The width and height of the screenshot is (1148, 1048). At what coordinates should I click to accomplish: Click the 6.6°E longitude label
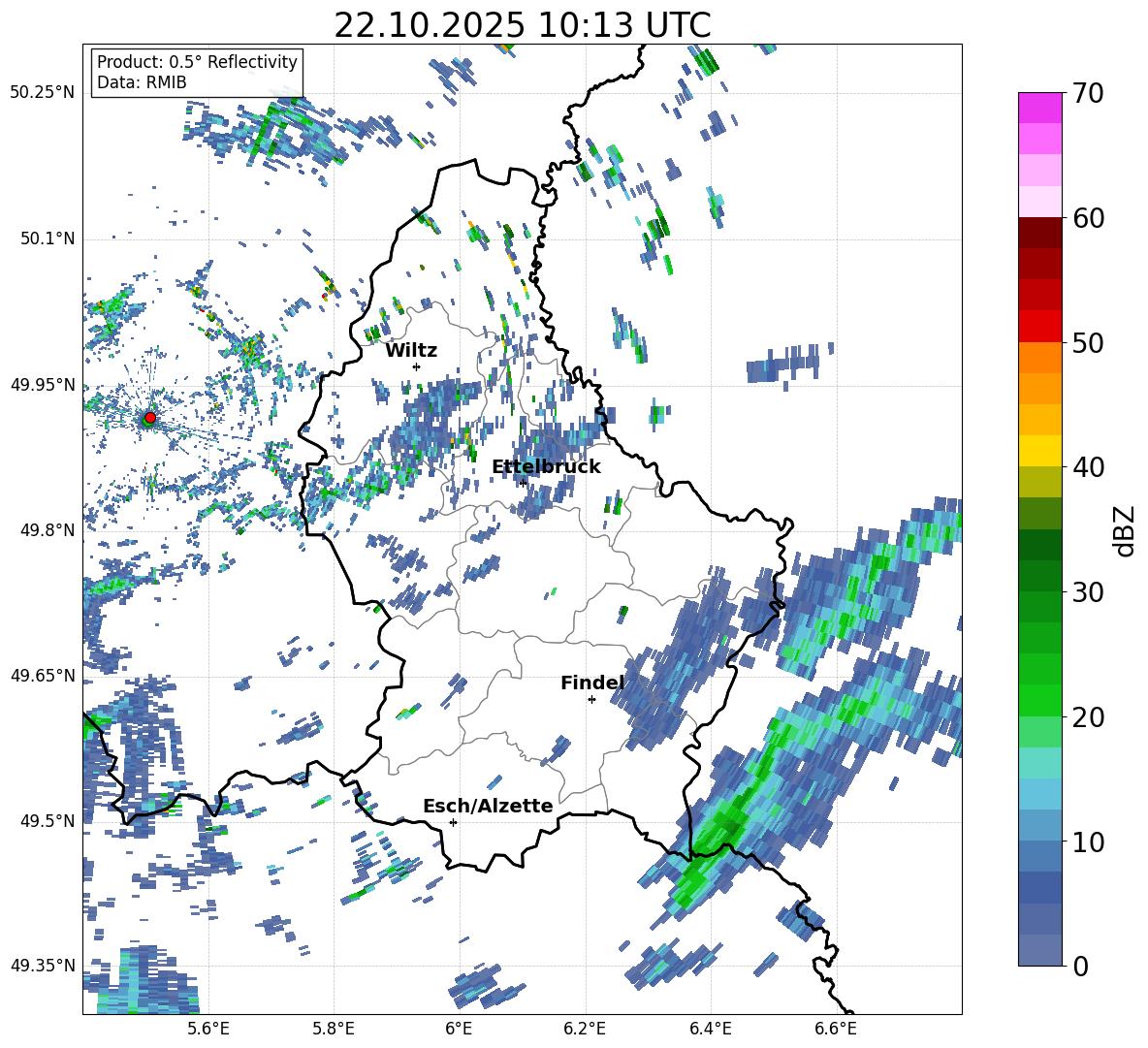pyautogui.click(x=836, y=1029)
